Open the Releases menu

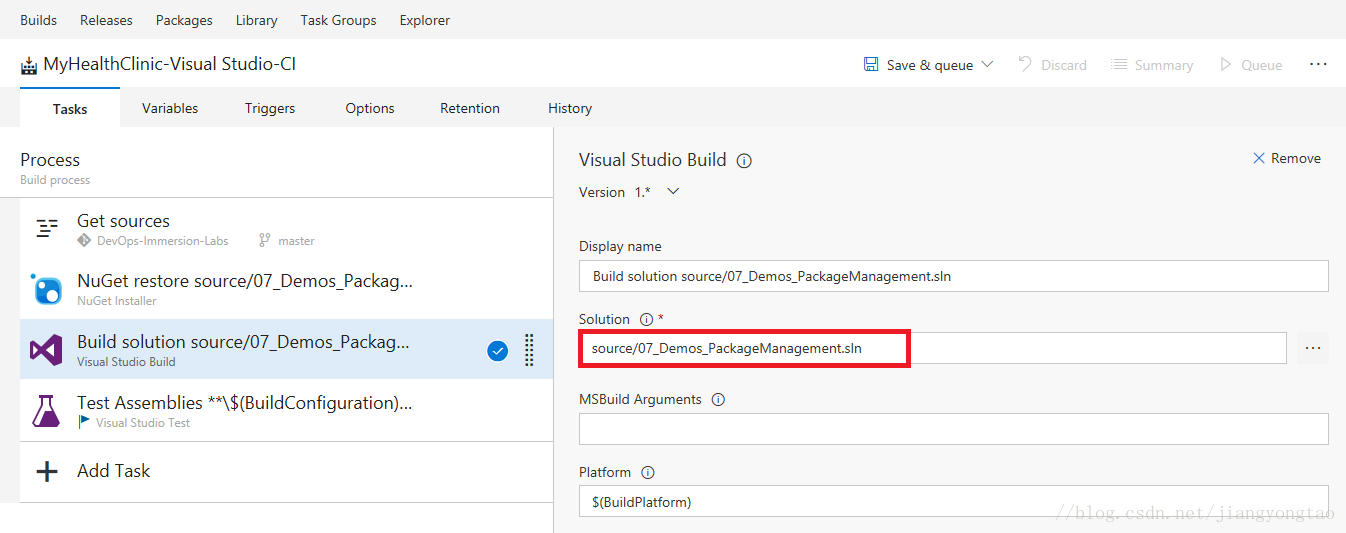(106, 20)
